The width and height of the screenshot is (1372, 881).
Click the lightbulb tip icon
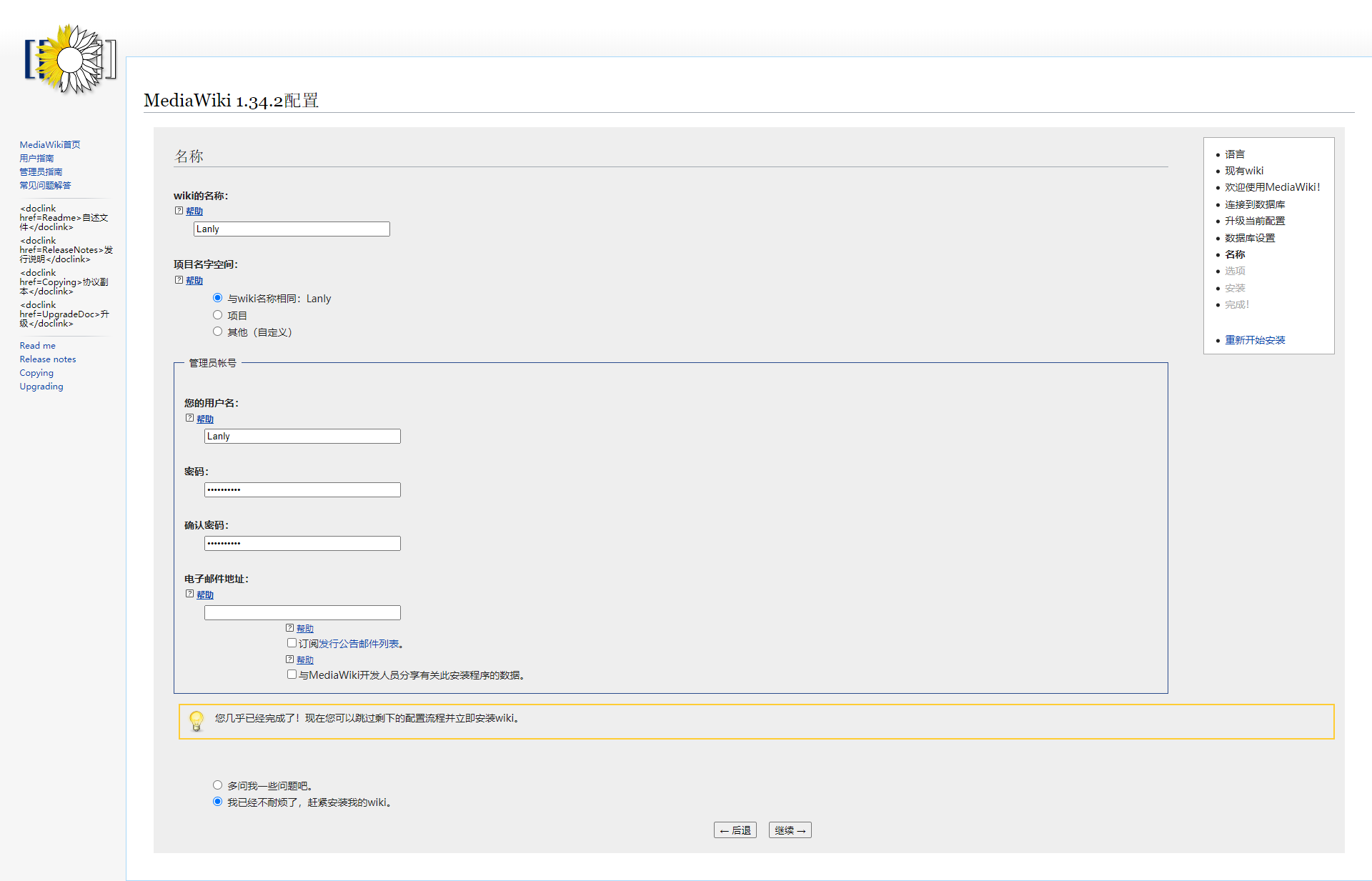tap(197, 720)
